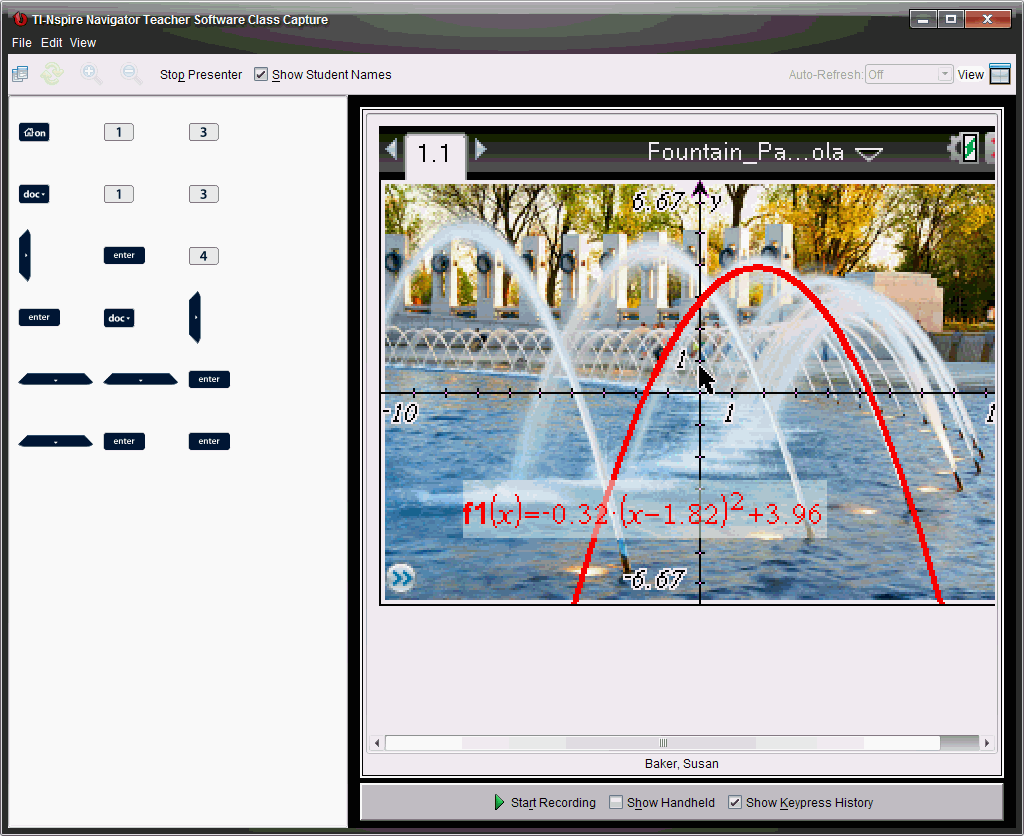Image resolution: width=1024 pixels, height=836 pixels.
Task: Open the Auto-Refresh dropdown
Action: pyautogui.click(x=944, y=74)
